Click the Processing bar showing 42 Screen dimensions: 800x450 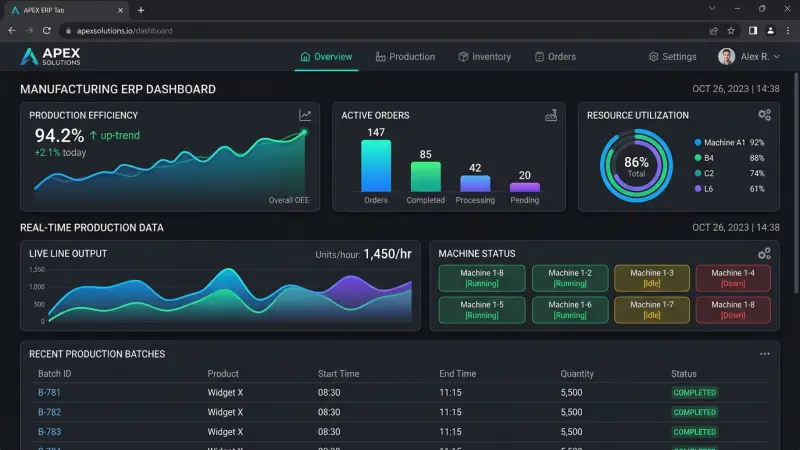475,183
